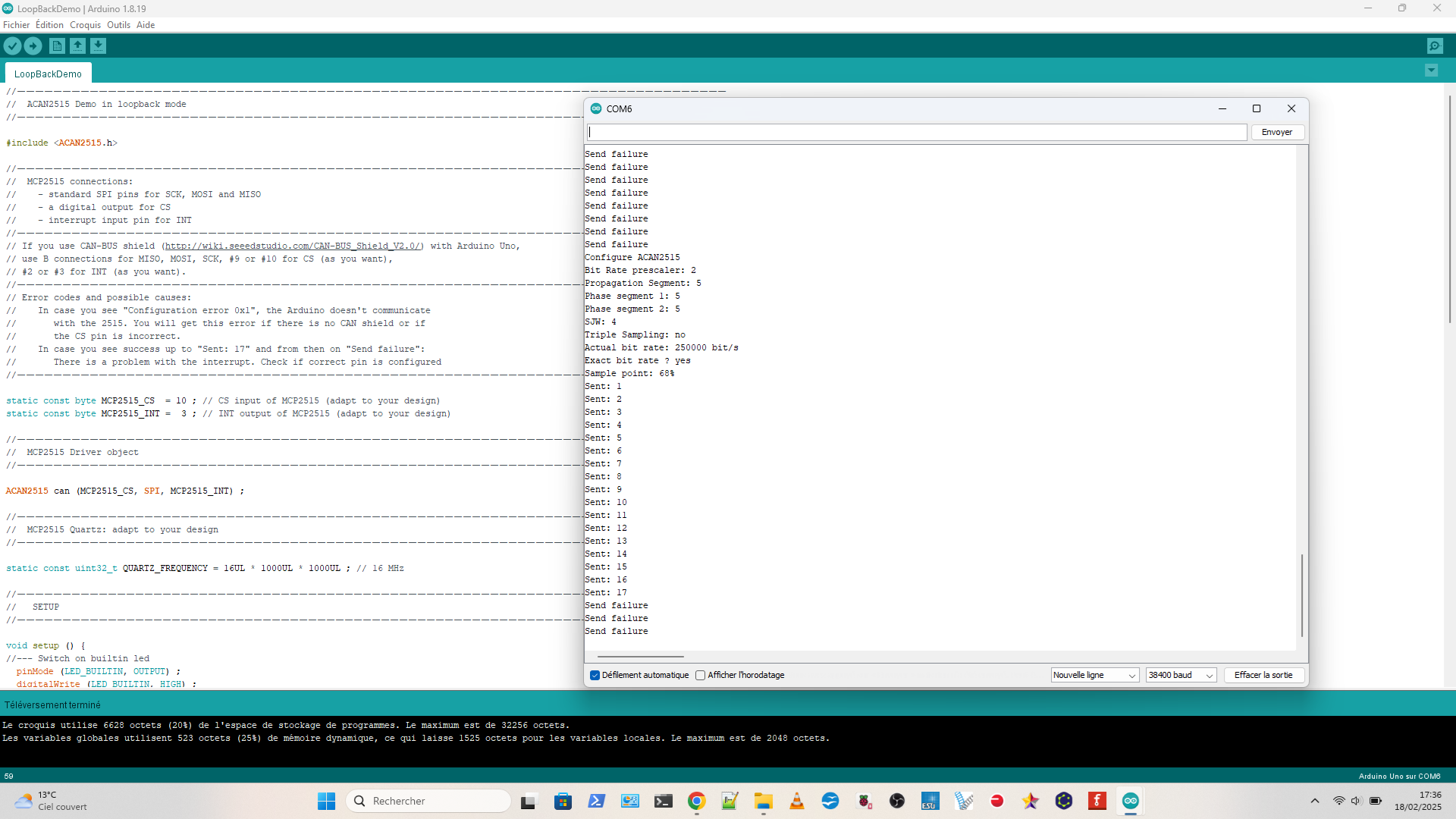Click the '#include <ACAN2515.h>' code line

click(62, 143)
